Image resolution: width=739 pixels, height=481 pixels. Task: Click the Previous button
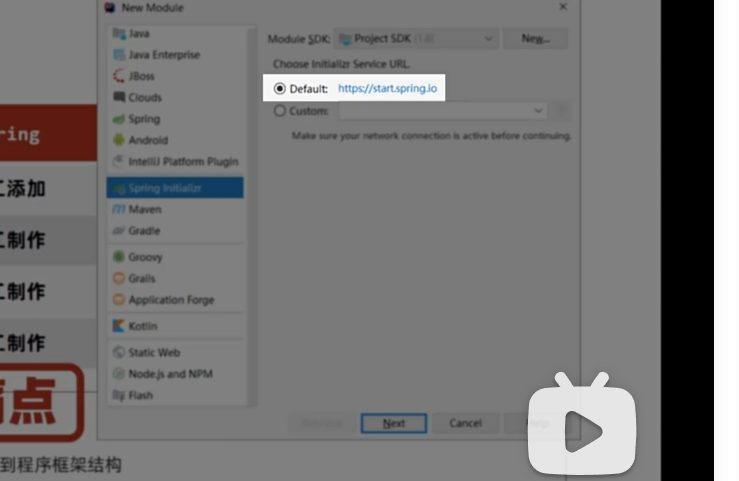(x=322, y=423)
